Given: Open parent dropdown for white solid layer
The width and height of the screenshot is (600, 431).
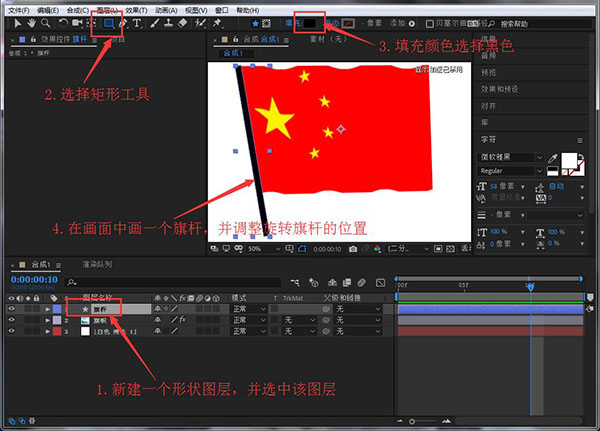Looking at the screenshot, I should (358, 331).
